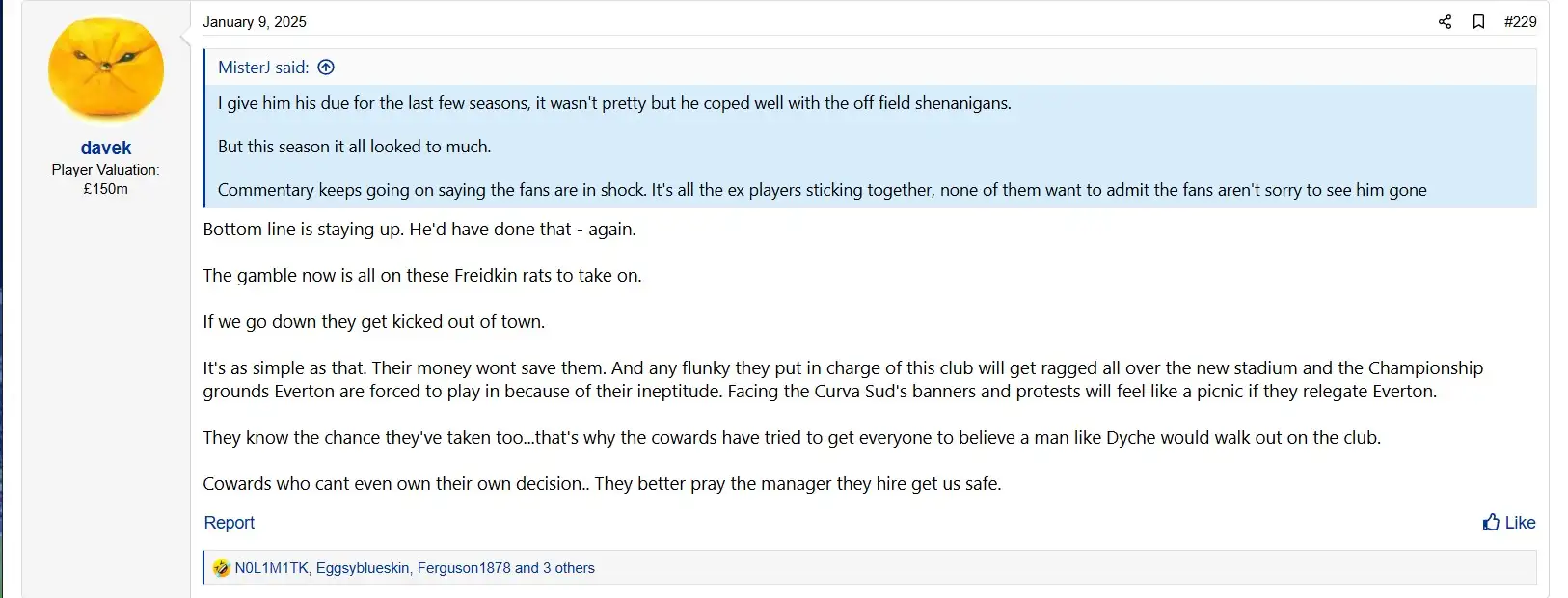Report this post
The width and height of the screenshot is (1568, 598).
point(230,522)
